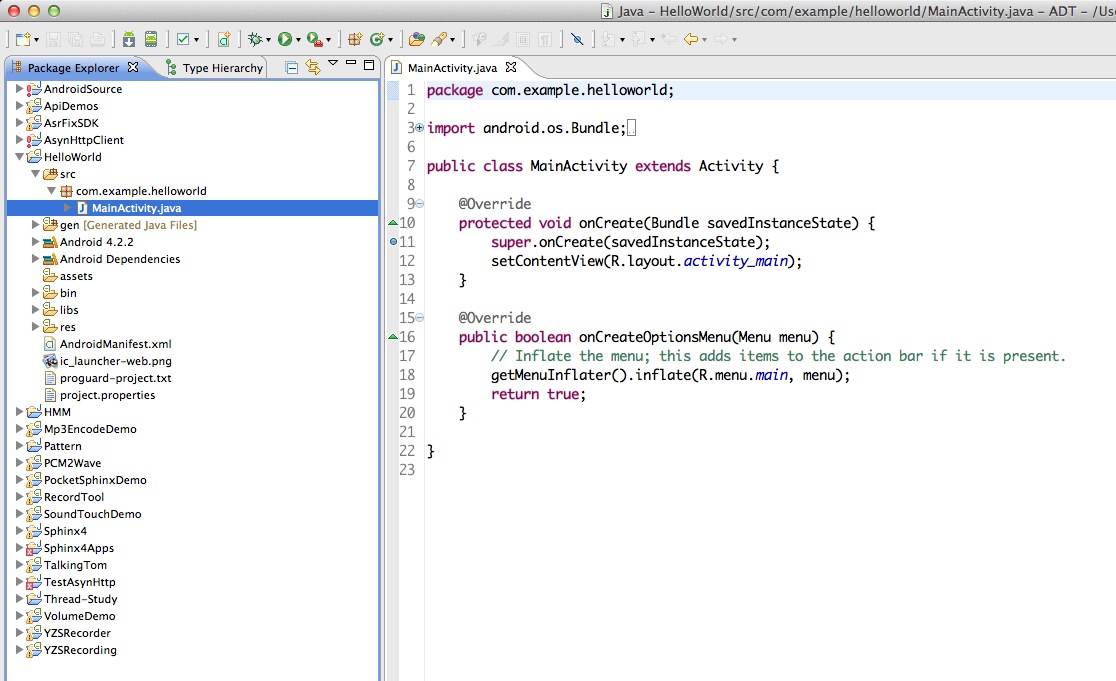Select the assets folder
Screen dimensions: 1116x681
coord(76,276)
